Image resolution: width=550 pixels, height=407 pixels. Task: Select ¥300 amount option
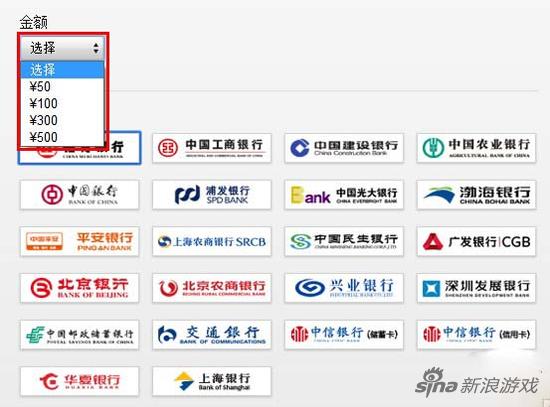point(62,120)
